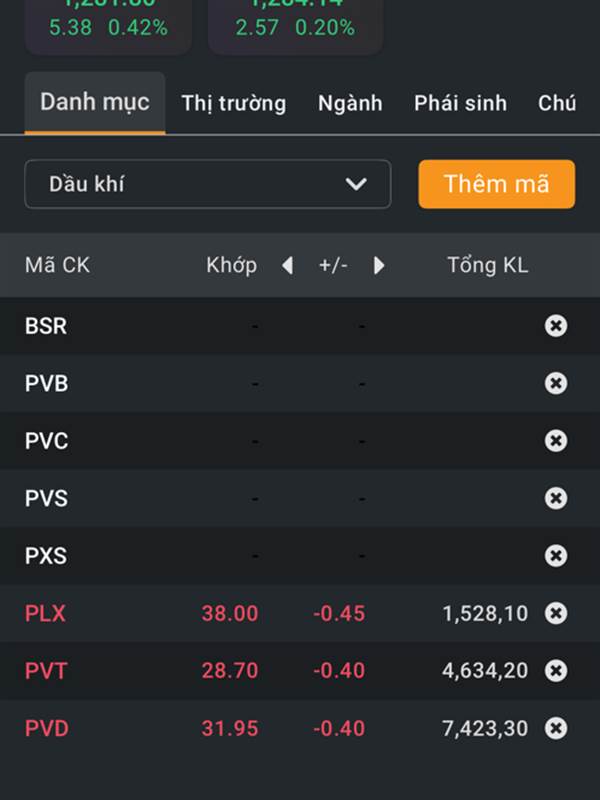Switch to the Thị trường tab

pos(234,103)
